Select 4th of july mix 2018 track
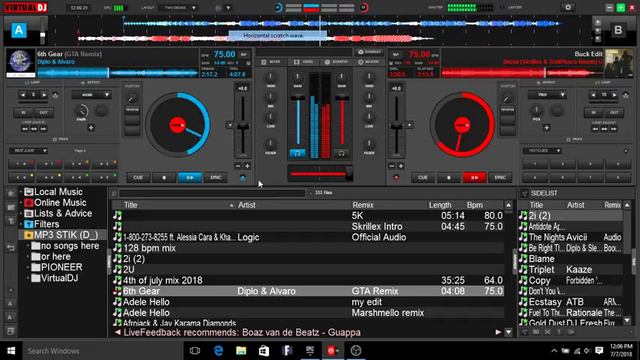The width and height of the screenshot is (640, 360). [x=308, y=280]
